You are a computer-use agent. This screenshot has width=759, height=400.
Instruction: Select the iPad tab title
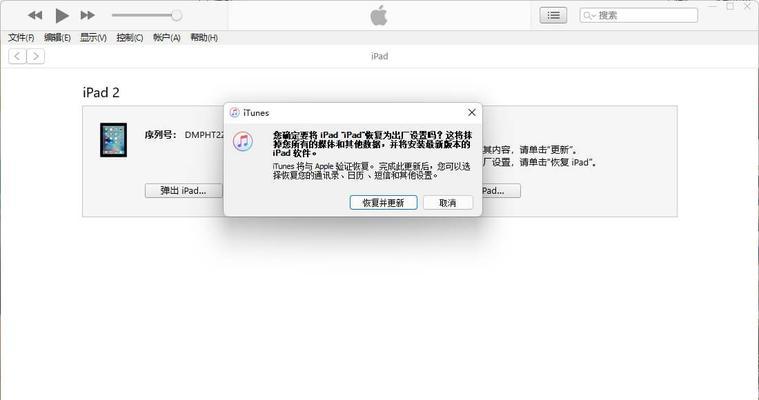pos(380,56)
